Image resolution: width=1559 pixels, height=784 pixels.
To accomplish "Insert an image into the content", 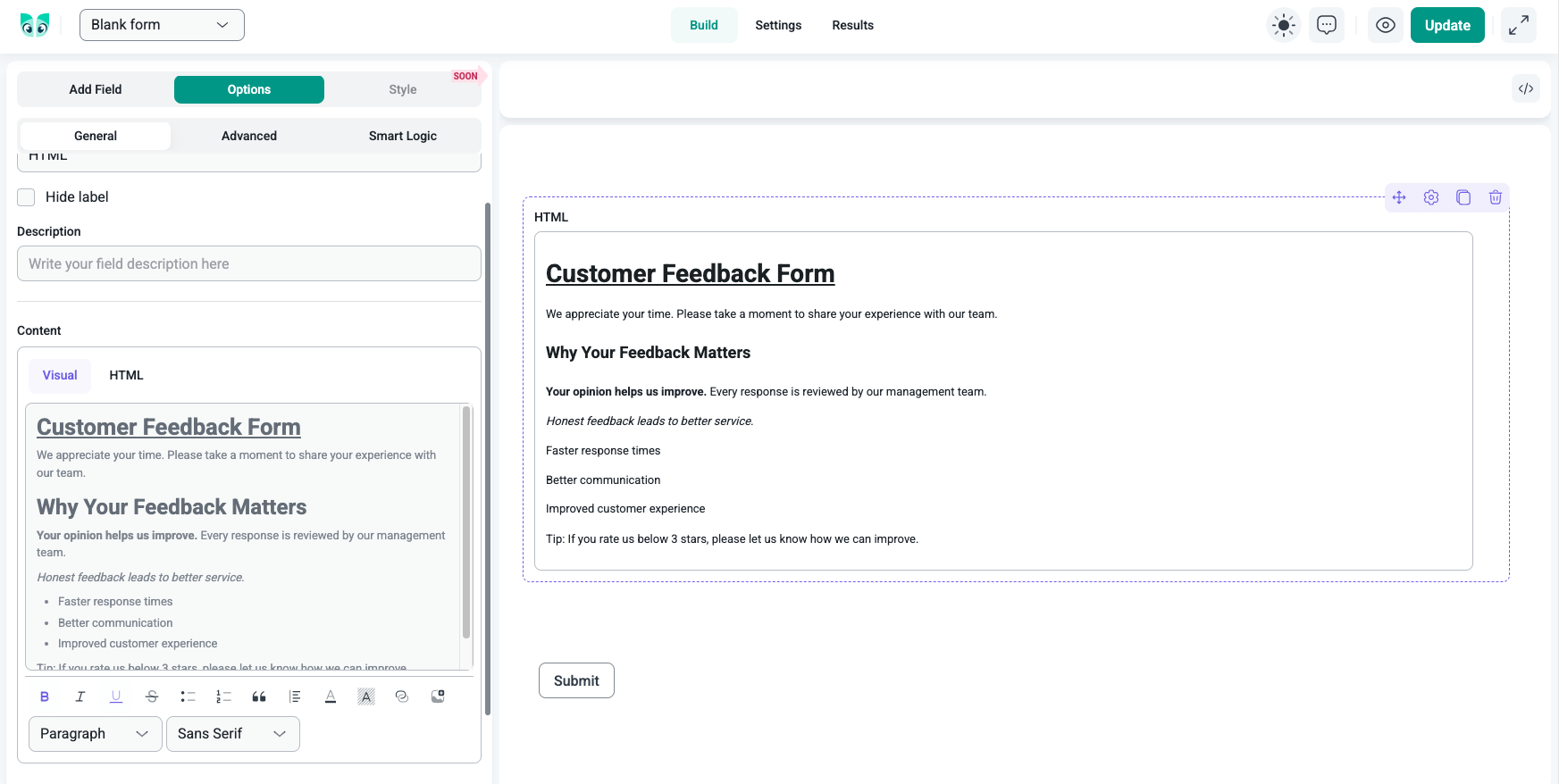I will pos(438,696).
